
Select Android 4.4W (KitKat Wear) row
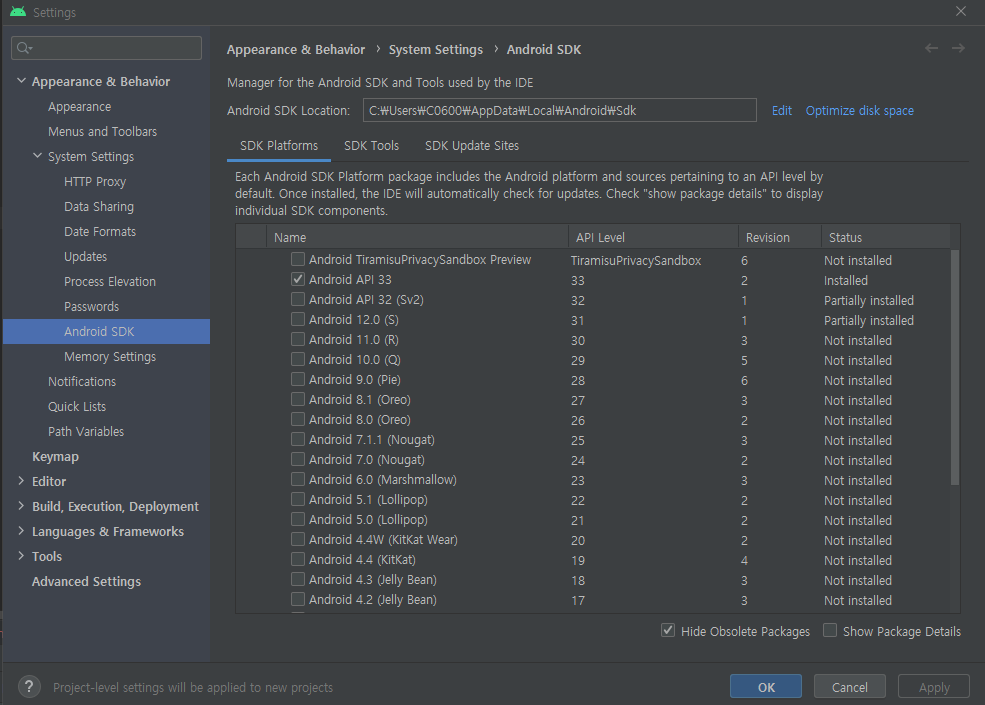click(594, 540)
